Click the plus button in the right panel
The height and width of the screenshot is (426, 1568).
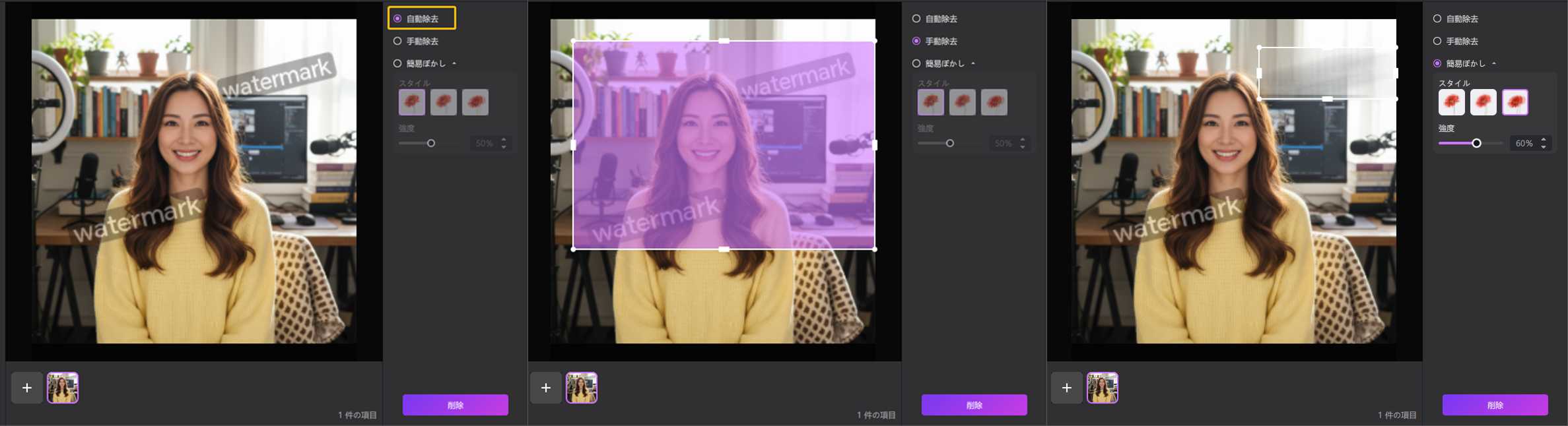click(1067, 388)
